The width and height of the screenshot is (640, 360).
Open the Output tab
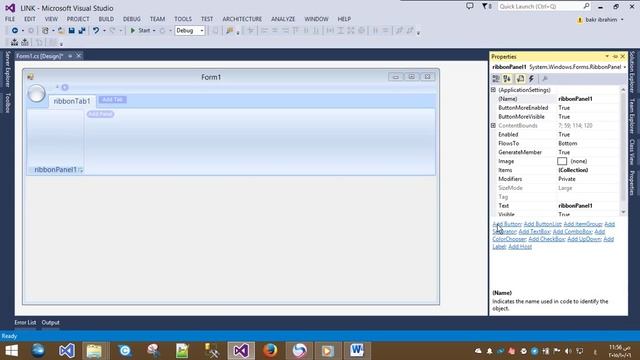point(51,322)
